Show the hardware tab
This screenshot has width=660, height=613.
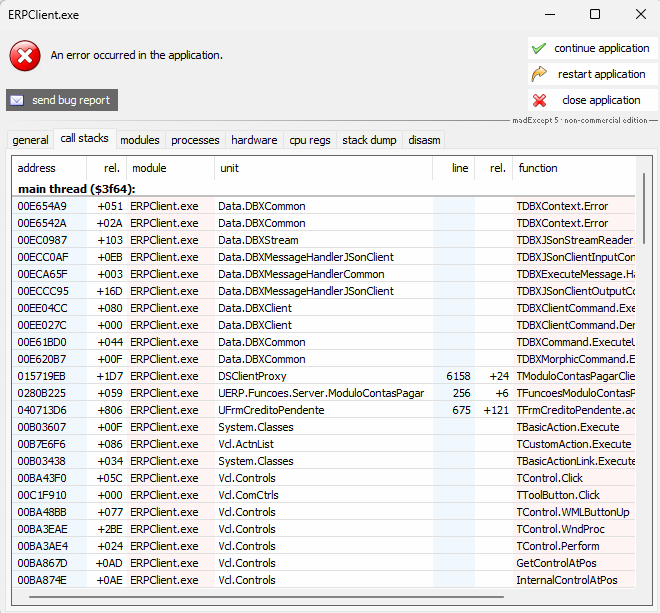click(x=254, y=140)
